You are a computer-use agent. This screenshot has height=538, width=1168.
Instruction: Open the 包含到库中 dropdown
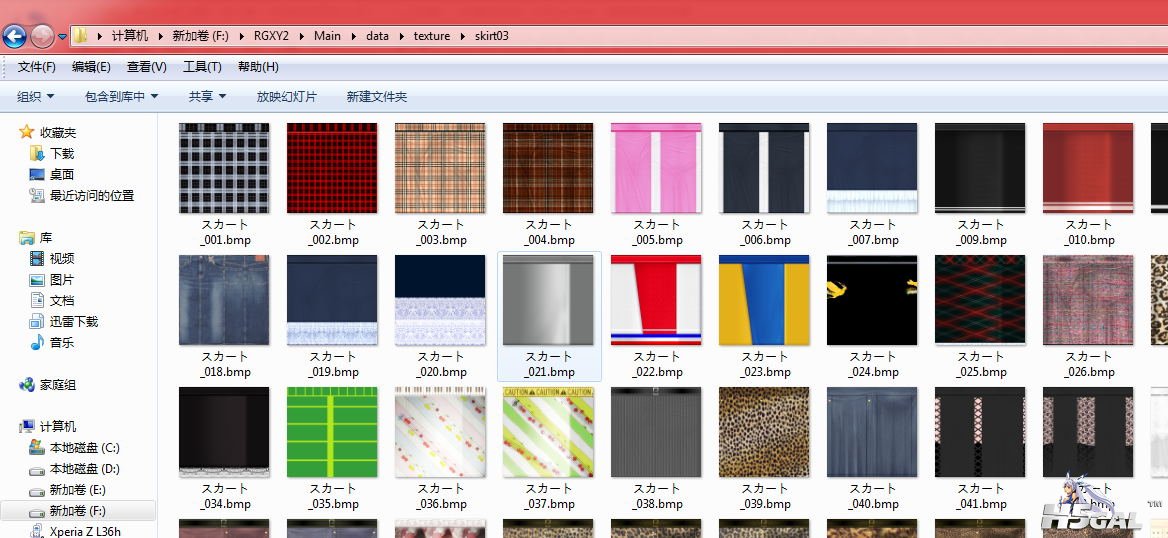tap(121, 97)
